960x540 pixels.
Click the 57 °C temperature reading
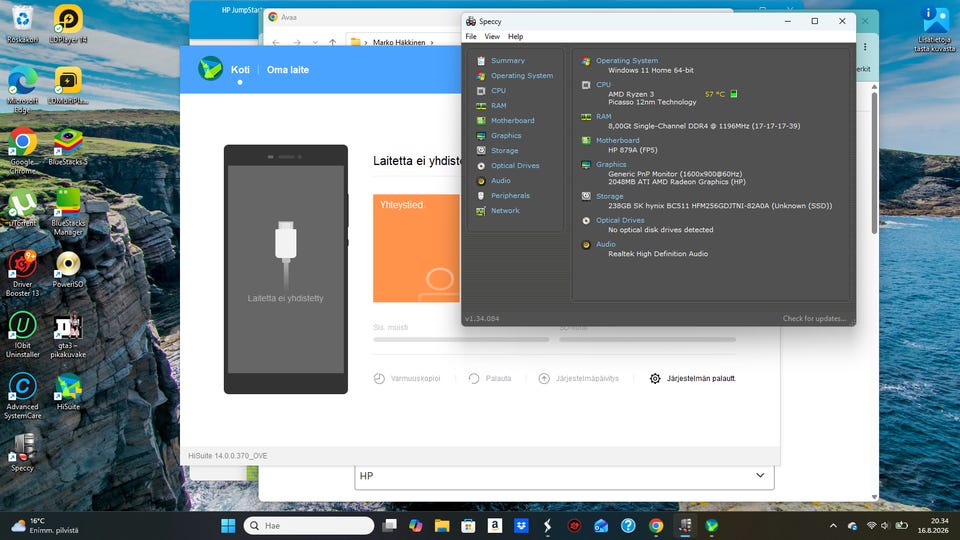pos(714,94)
